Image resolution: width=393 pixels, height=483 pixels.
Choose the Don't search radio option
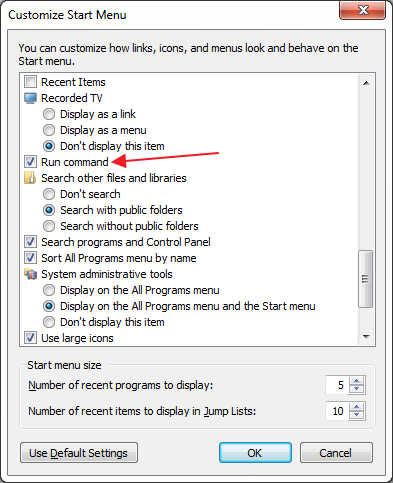click(x=49, y=194)
